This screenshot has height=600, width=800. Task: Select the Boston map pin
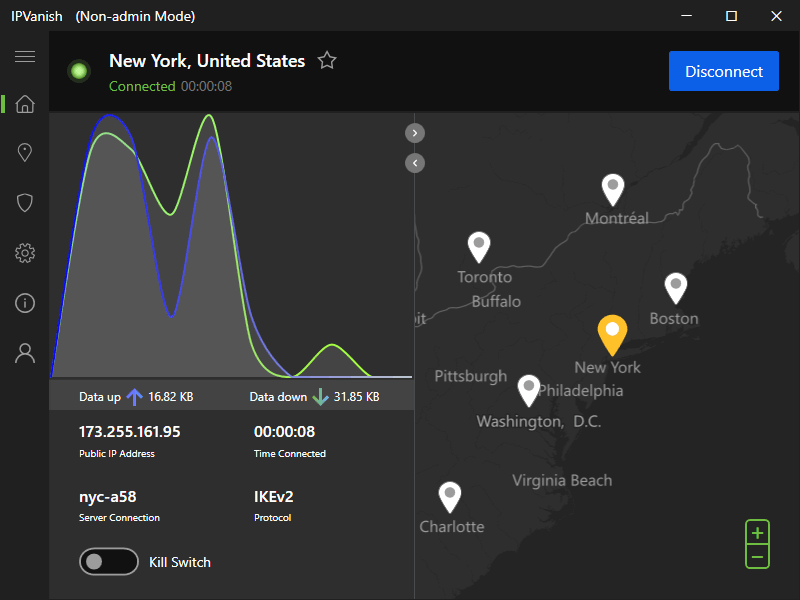pyautogui.click(x=676, y=288)
